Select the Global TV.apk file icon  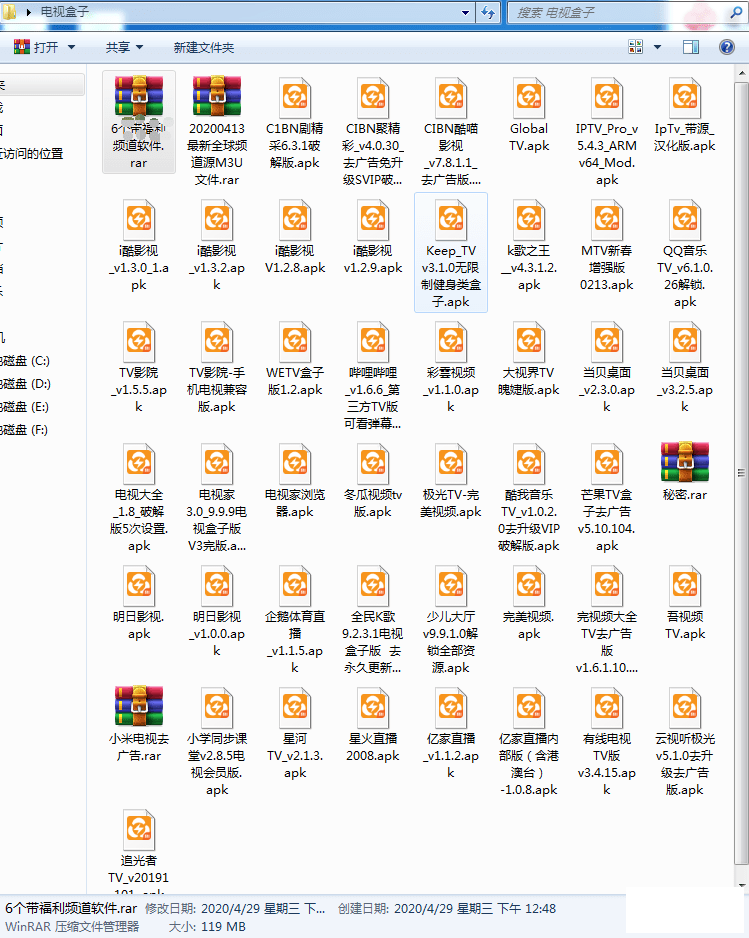pyautogui.click(x=529, y=98)
